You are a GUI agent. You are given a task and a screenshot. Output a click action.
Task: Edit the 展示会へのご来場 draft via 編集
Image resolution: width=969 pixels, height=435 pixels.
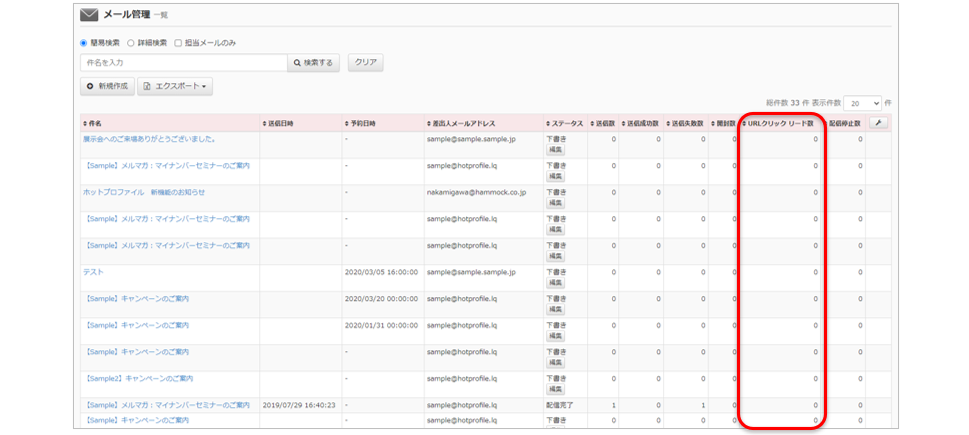click(555, 150)
